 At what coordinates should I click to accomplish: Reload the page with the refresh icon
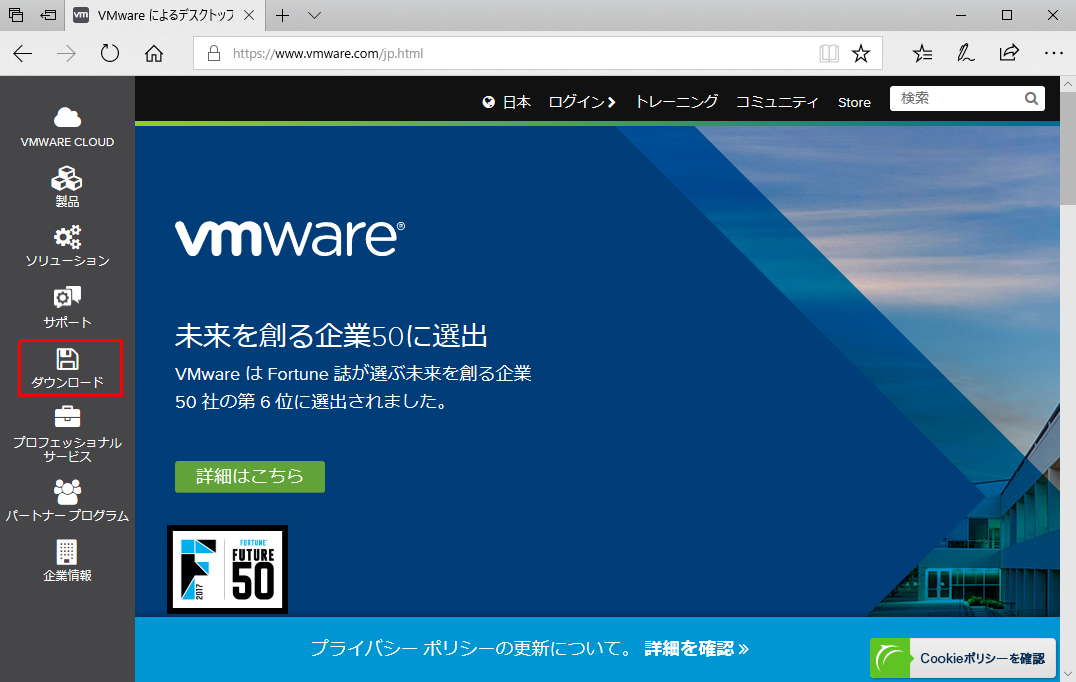(110, 54)
